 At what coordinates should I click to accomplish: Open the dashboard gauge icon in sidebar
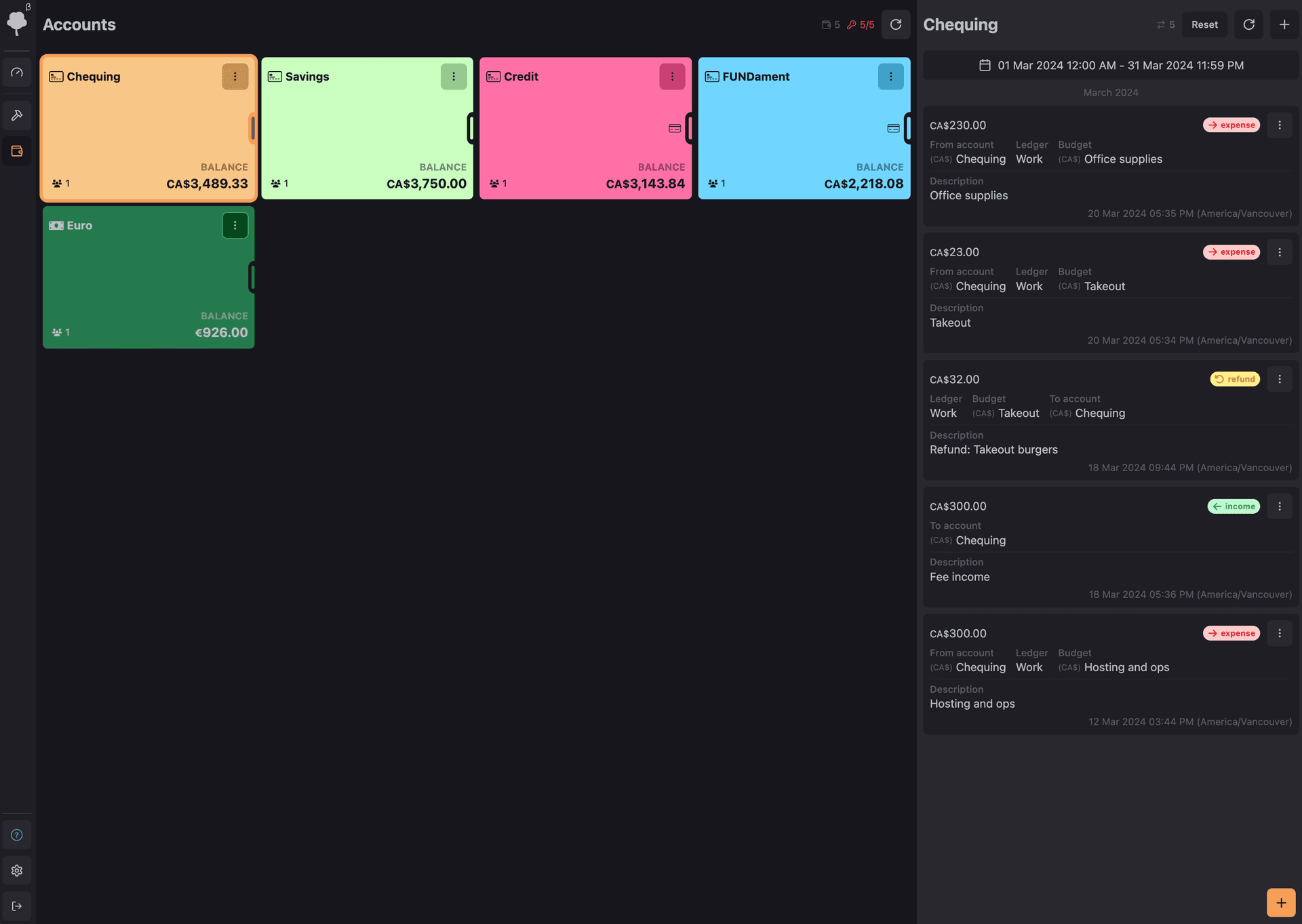17,73
